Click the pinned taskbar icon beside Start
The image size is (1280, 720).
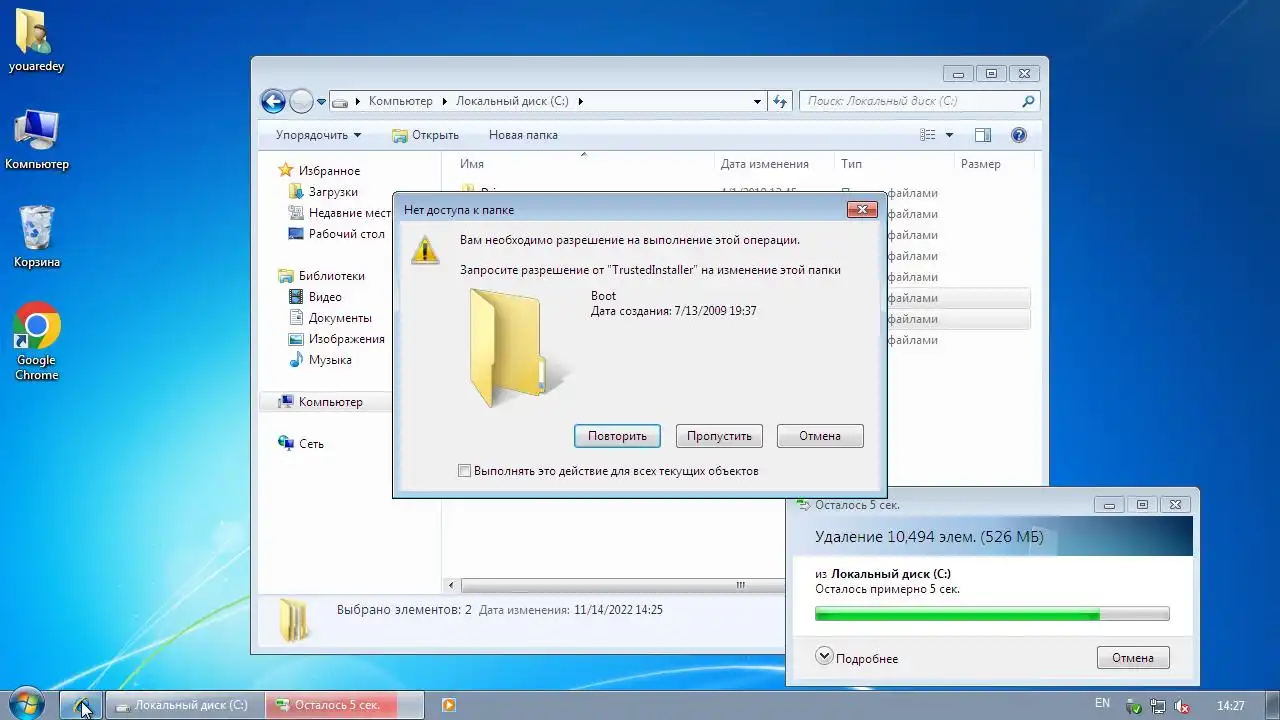tap(81, 705)
